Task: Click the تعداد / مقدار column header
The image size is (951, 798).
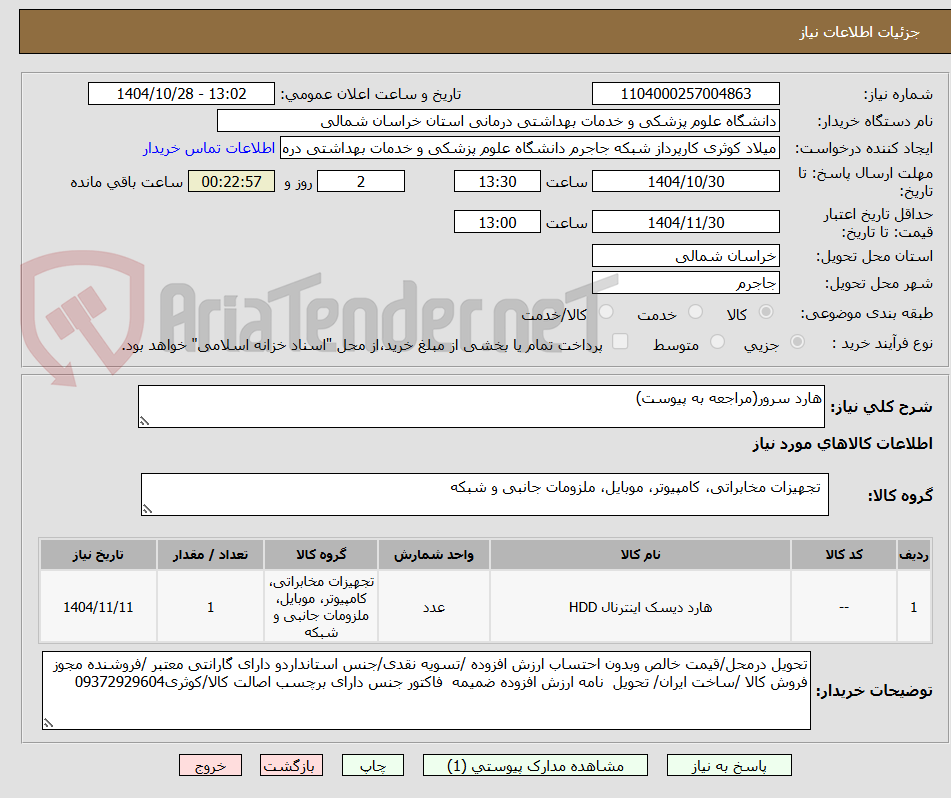Action: 210,555
